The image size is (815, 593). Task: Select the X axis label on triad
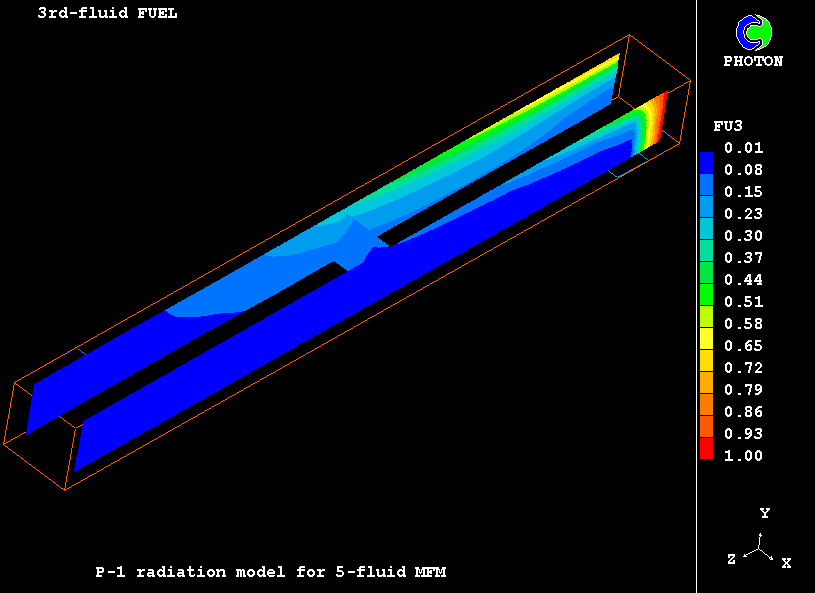[786, 563]
